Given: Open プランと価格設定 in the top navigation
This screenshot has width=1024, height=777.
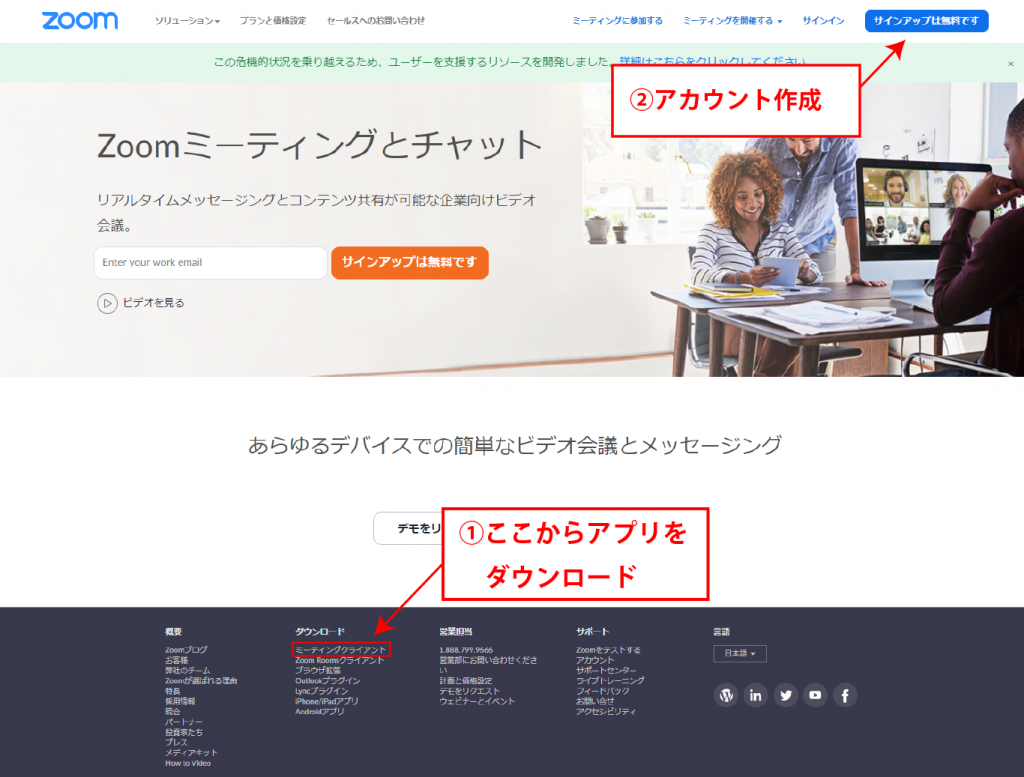Looking at the screenshot, I should pyautogui.click(x=272, y=21).
